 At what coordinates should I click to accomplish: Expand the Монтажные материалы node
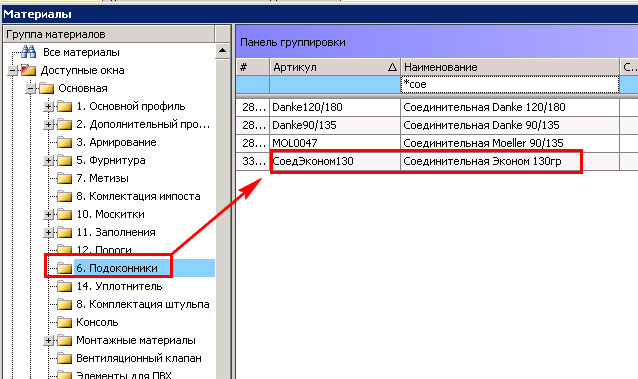[48, 340]
